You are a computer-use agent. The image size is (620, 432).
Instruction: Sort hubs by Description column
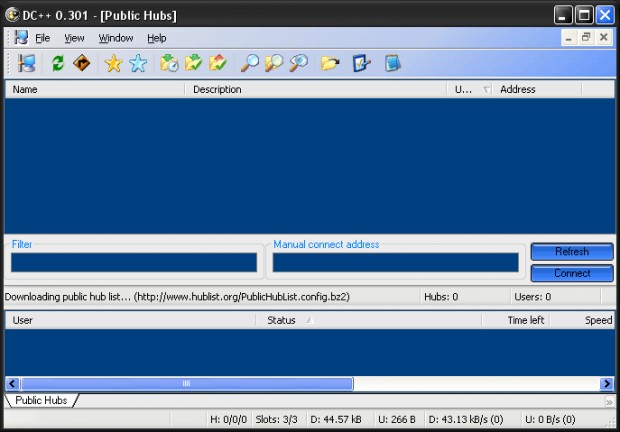[x=316, y=89]
